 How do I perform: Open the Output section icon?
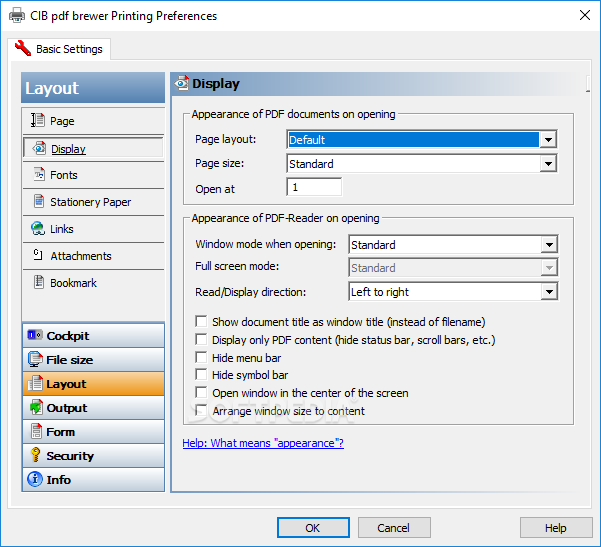point(36,407)
